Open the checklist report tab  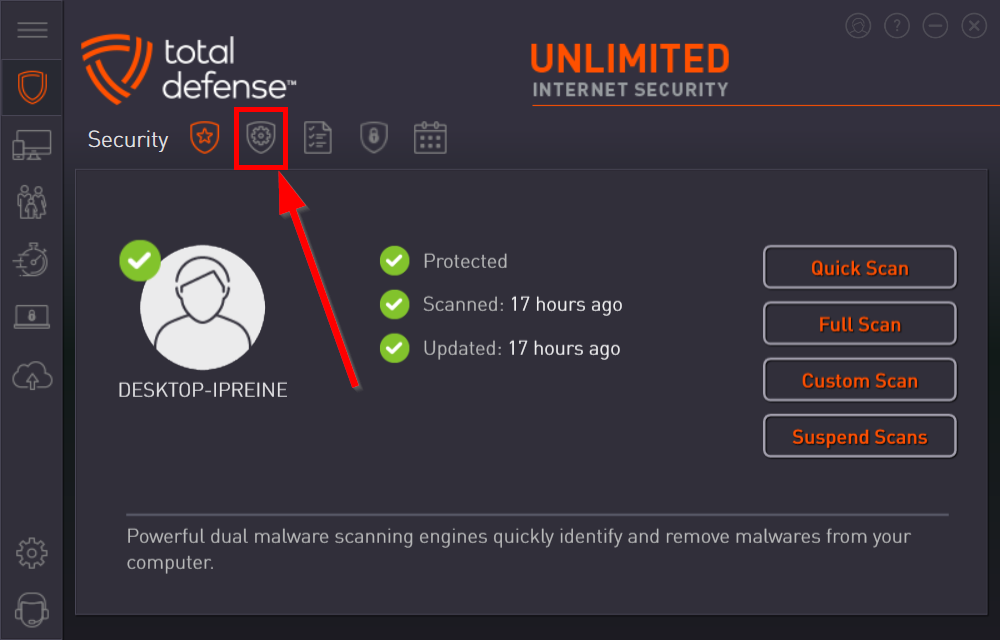[x=318, y=138]
